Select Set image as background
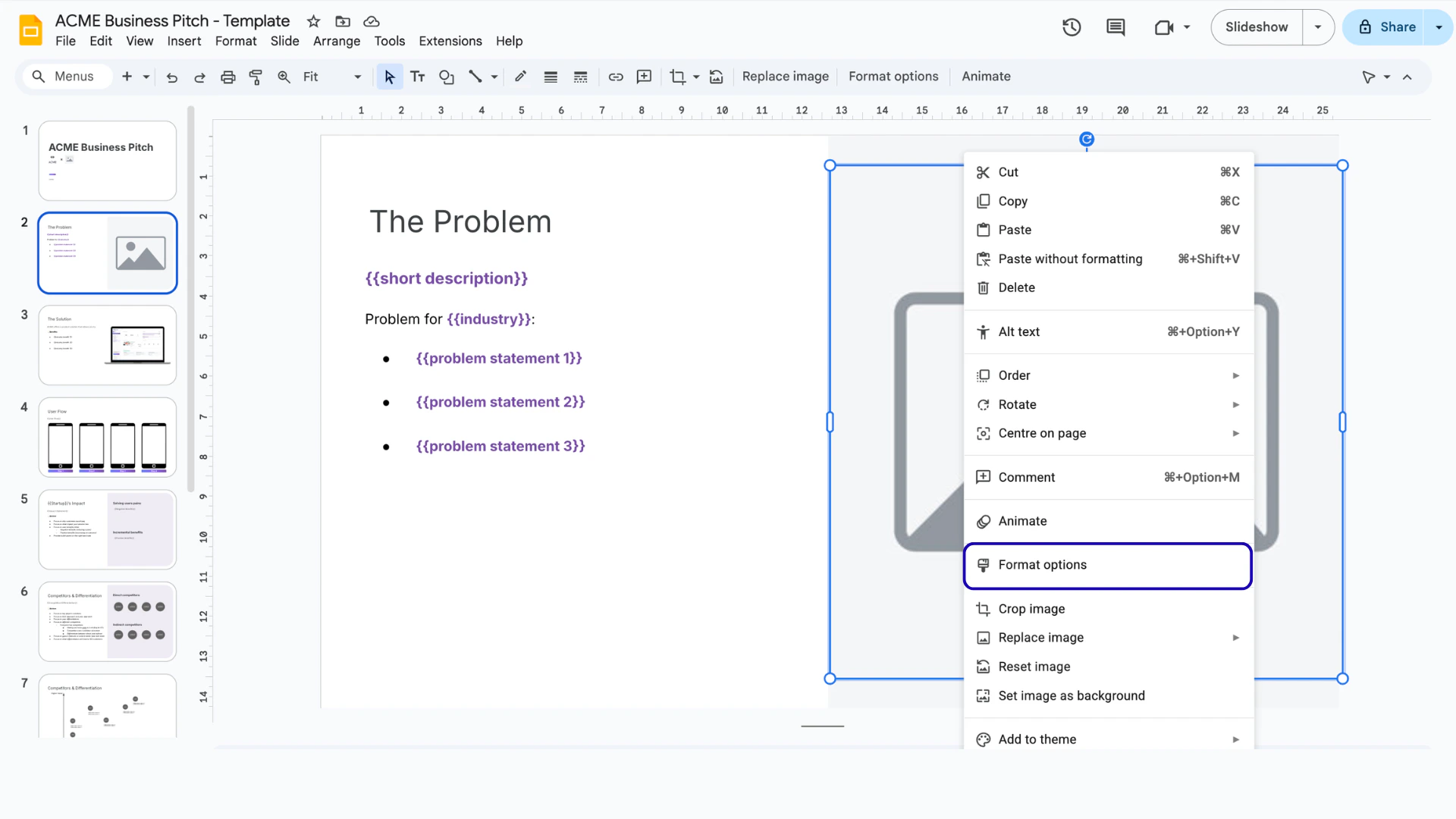 [1072, 695]
